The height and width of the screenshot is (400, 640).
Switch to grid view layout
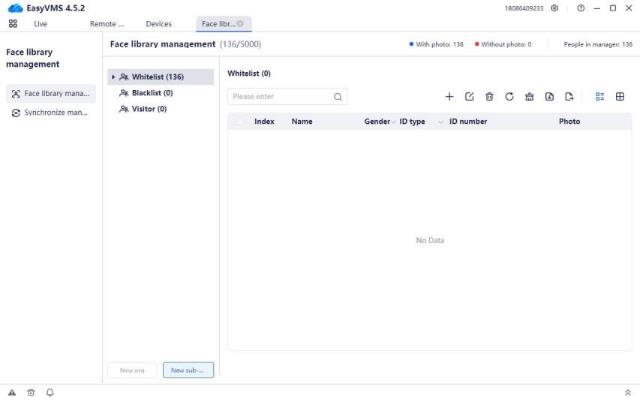620,97
